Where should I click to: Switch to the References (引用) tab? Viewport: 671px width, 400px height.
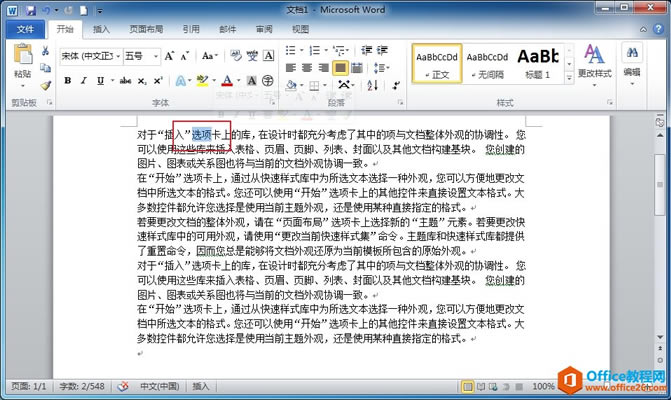click(x=191, y=29)
